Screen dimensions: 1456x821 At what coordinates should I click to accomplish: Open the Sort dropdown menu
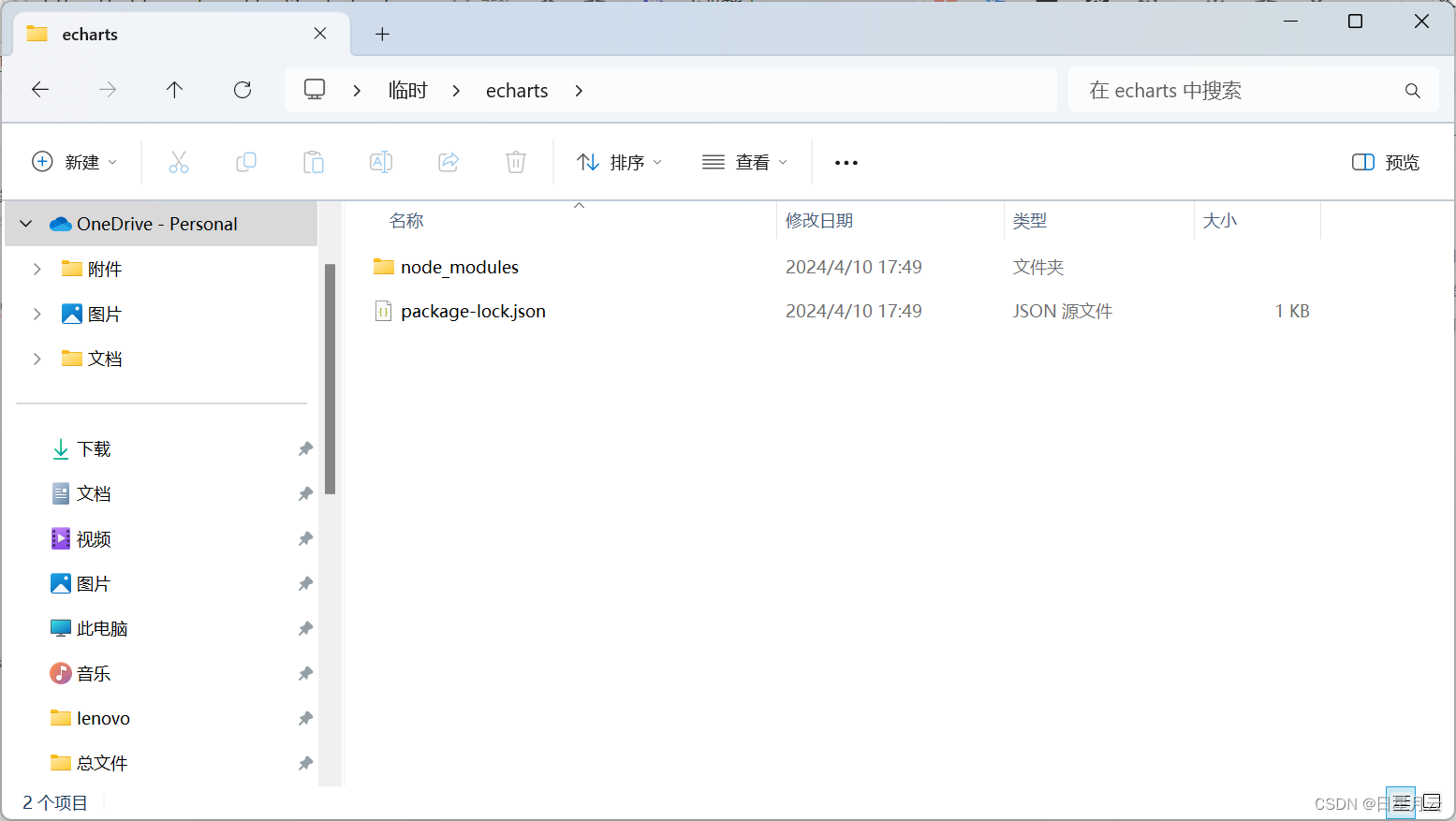tap(620, 162)
